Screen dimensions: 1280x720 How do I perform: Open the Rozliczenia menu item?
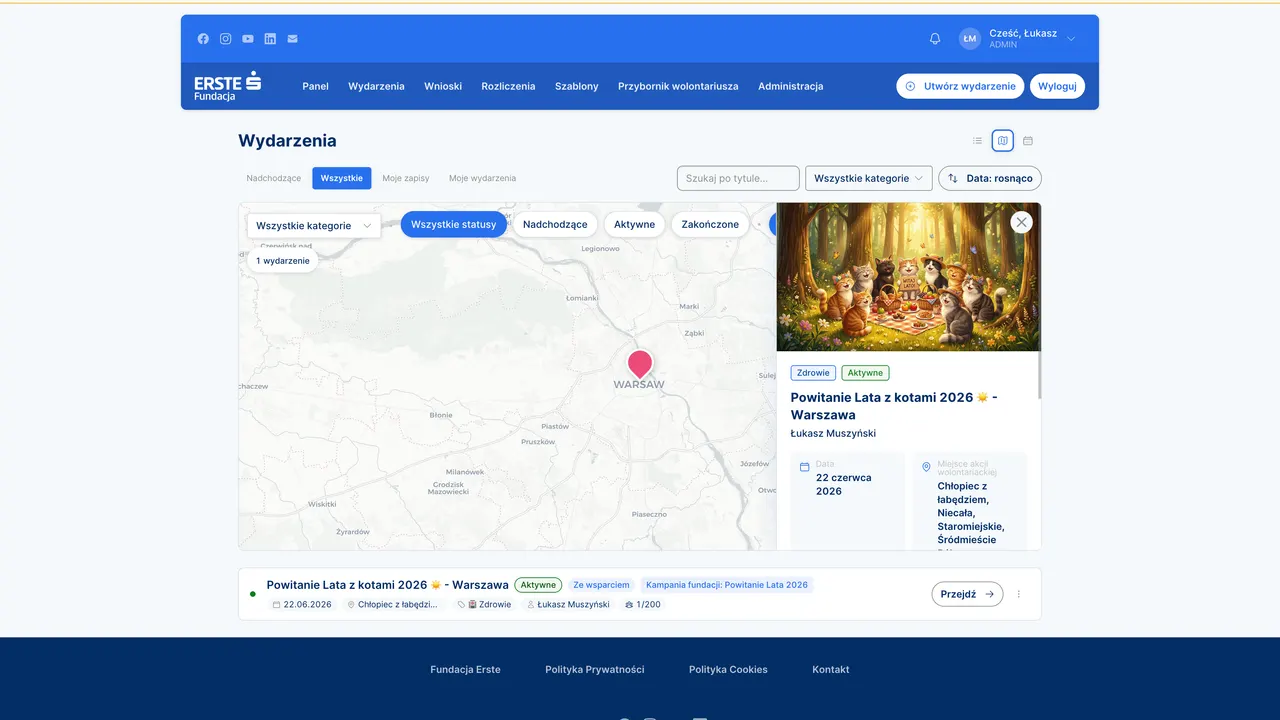pos(508,86)
